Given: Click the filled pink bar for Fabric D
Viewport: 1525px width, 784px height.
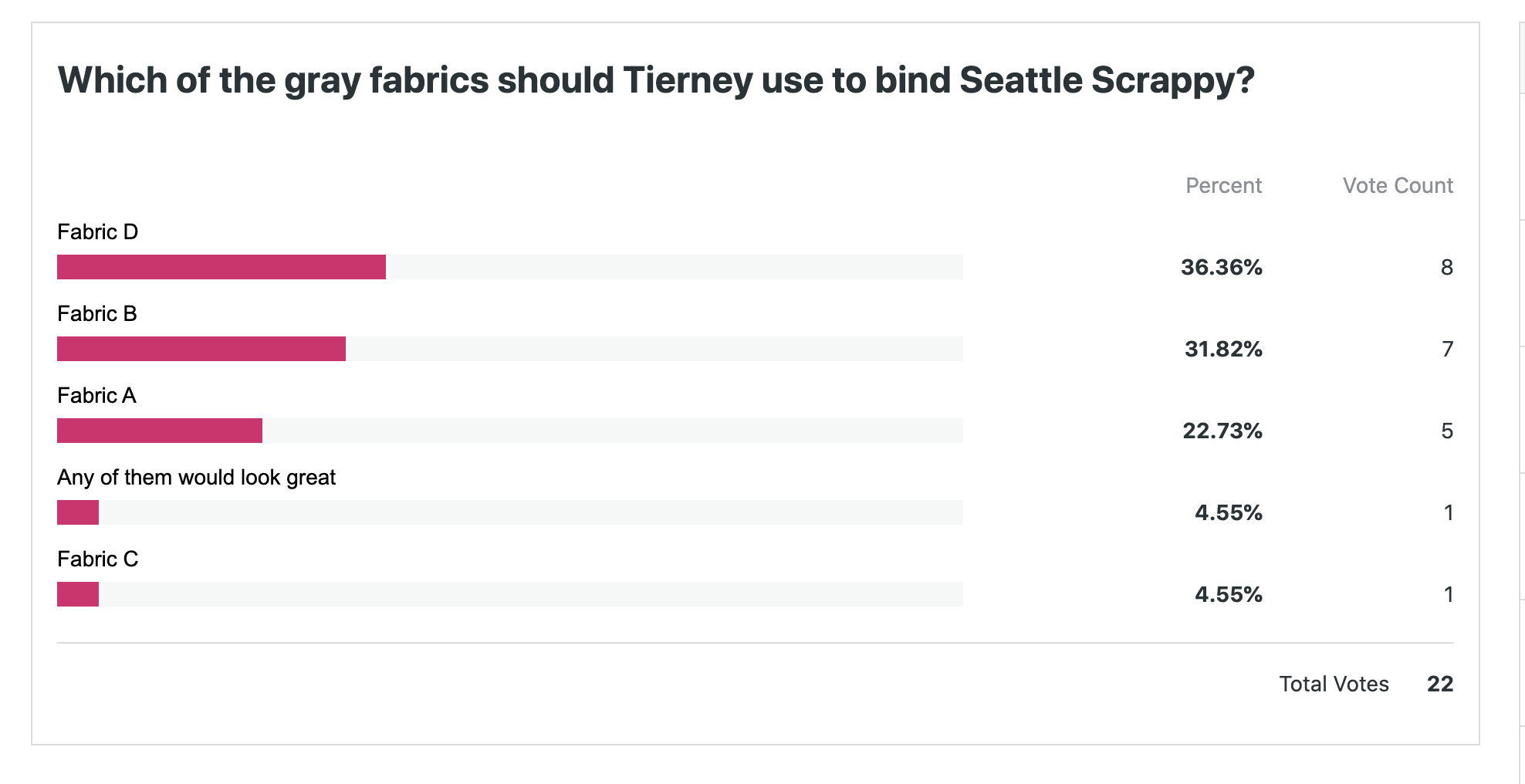Looking at the screenshot, I should 221,267.
